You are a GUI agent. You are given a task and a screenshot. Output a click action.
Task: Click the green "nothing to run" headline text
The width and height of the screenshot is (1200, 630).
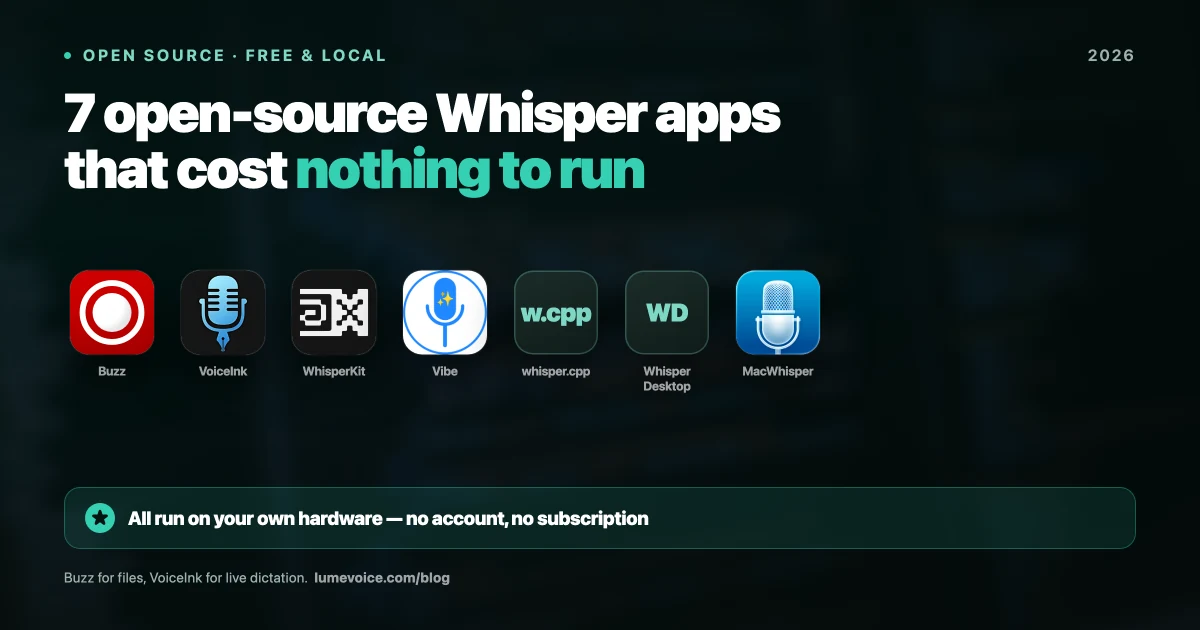(x=470, y=173)
